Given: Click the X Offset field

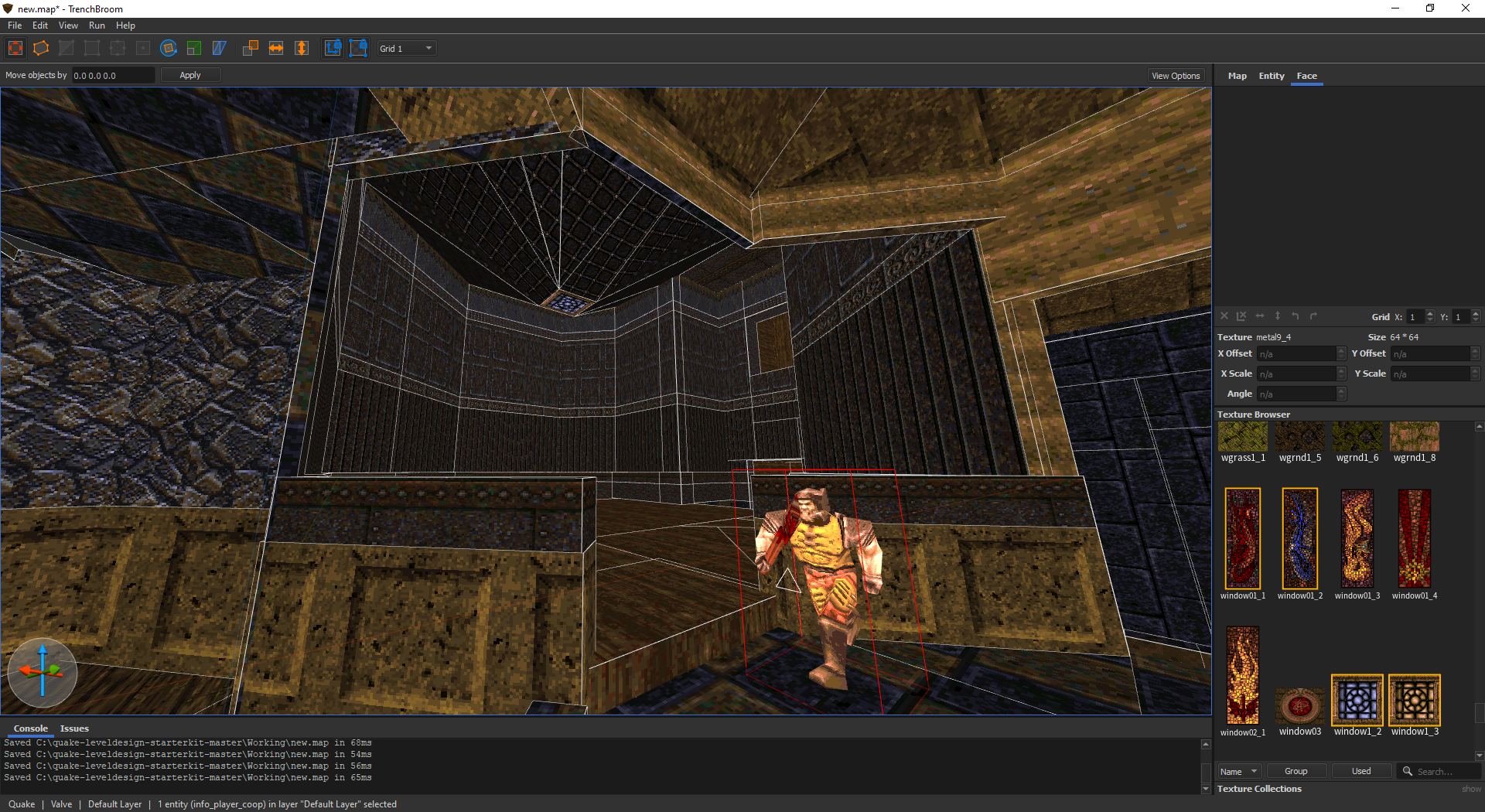Looking at the screenshot, I should (x=1302, y=353).
